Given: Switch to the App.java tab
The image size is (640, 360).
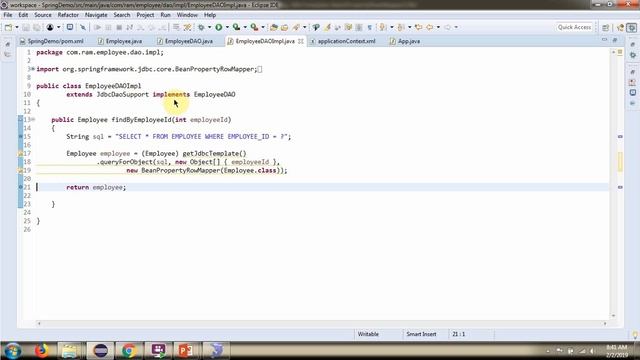Looking at the screenshot, I should [405, 41].
